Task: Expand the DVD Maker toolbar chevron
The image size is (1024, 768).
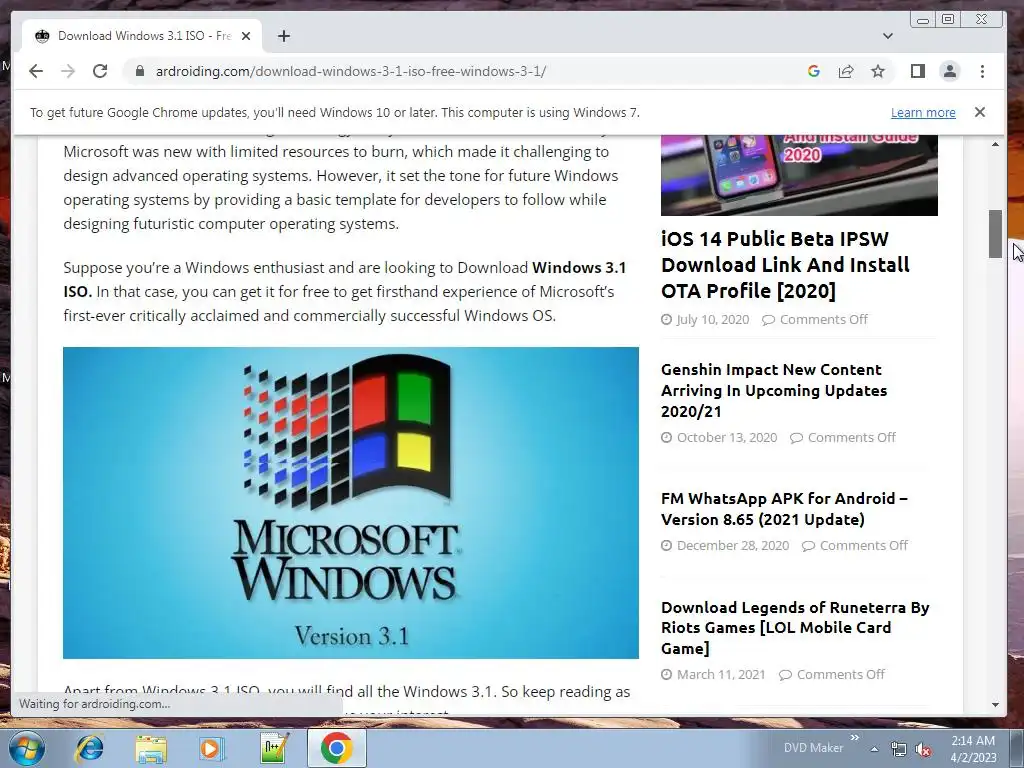Action: 855,738
